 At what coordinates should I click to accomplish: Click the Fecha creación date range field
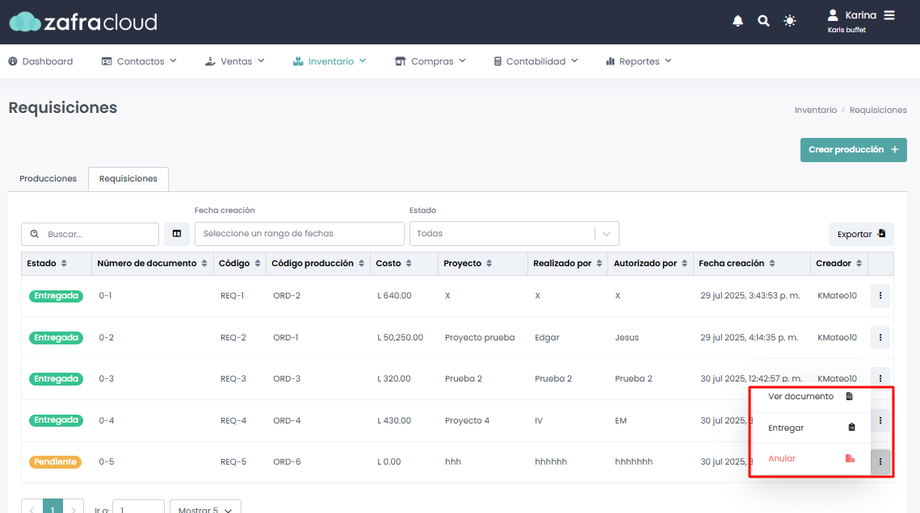point(299,234)
